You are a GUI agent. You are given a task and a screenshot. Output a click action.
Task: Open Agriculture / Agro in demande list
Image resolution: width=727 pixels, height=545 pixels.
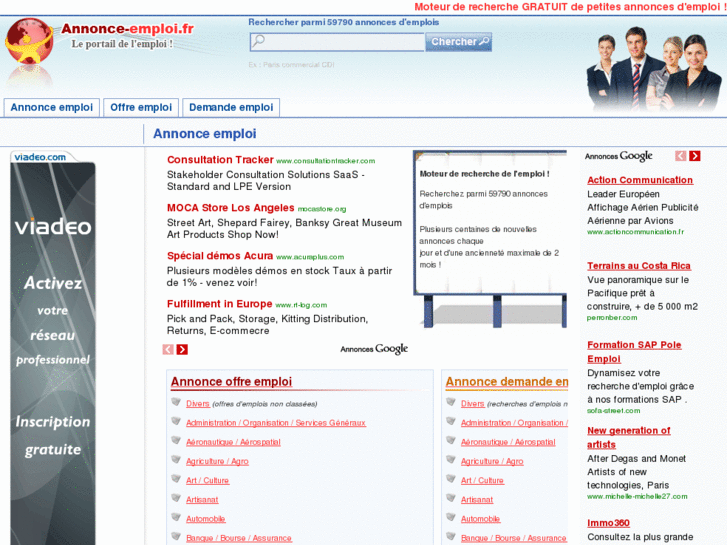click(492, 461)
